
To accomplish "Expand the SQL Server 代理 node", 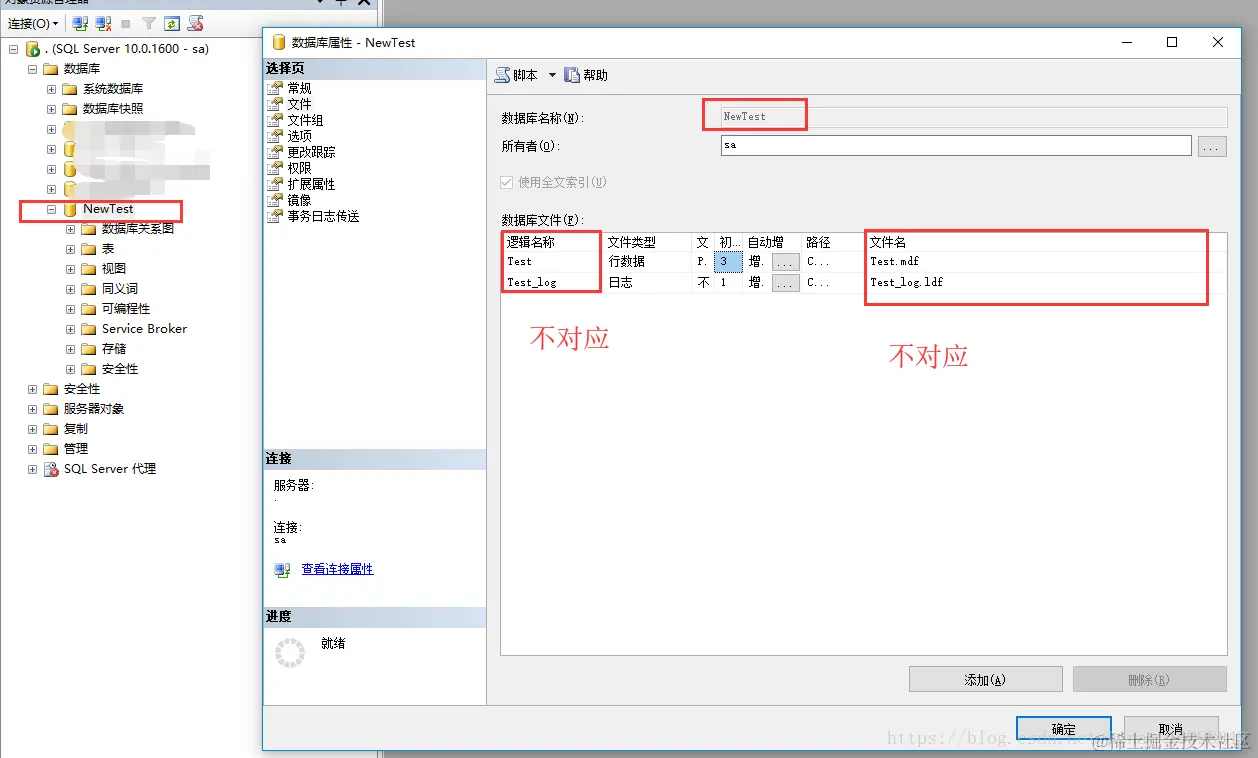I will click(32, 469).
